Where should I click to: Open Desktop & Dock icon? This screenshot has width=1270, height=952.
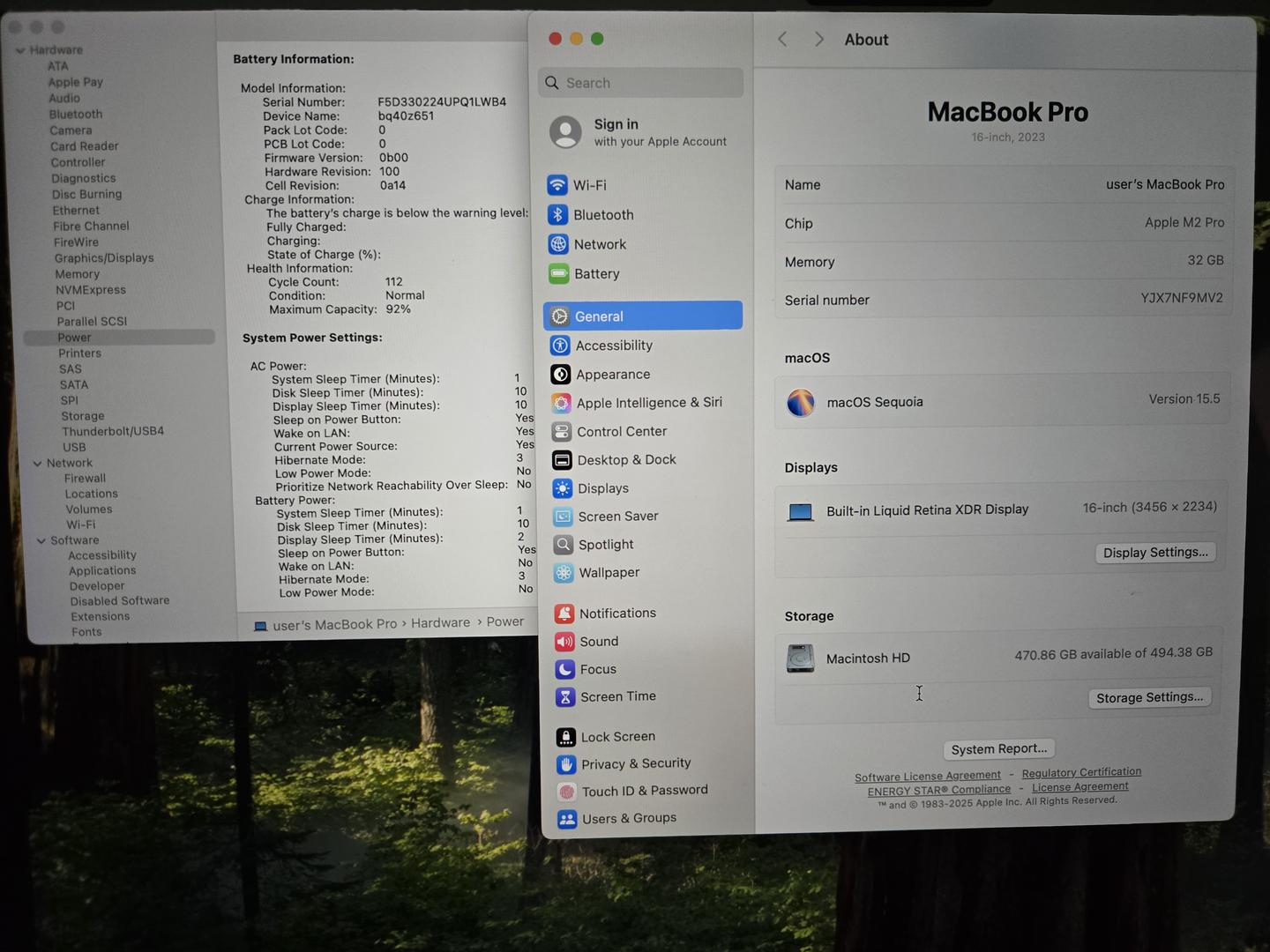(x=562, y=460)
